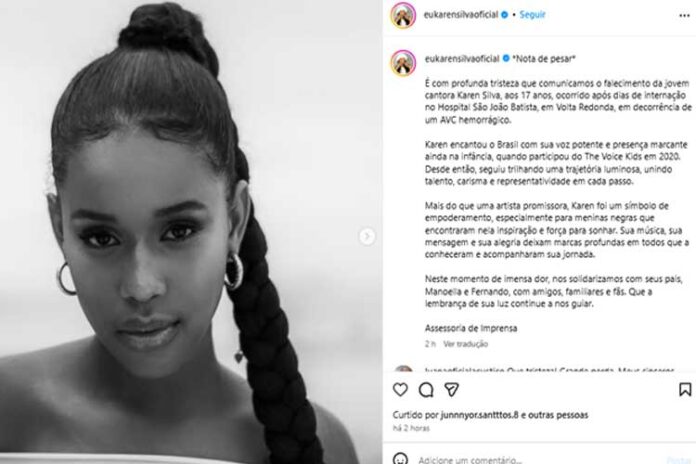Click the caption profile avatar
The image size is (696, 464).
pos(403,63)
